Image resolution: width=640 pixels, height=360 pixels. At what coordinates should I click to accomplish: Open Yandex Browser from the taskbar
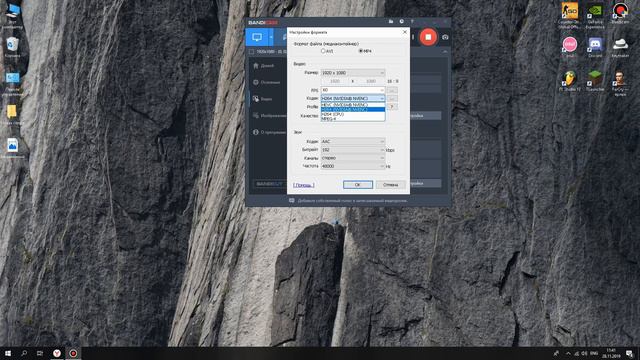pyautogui.click(x=57, y=353)
